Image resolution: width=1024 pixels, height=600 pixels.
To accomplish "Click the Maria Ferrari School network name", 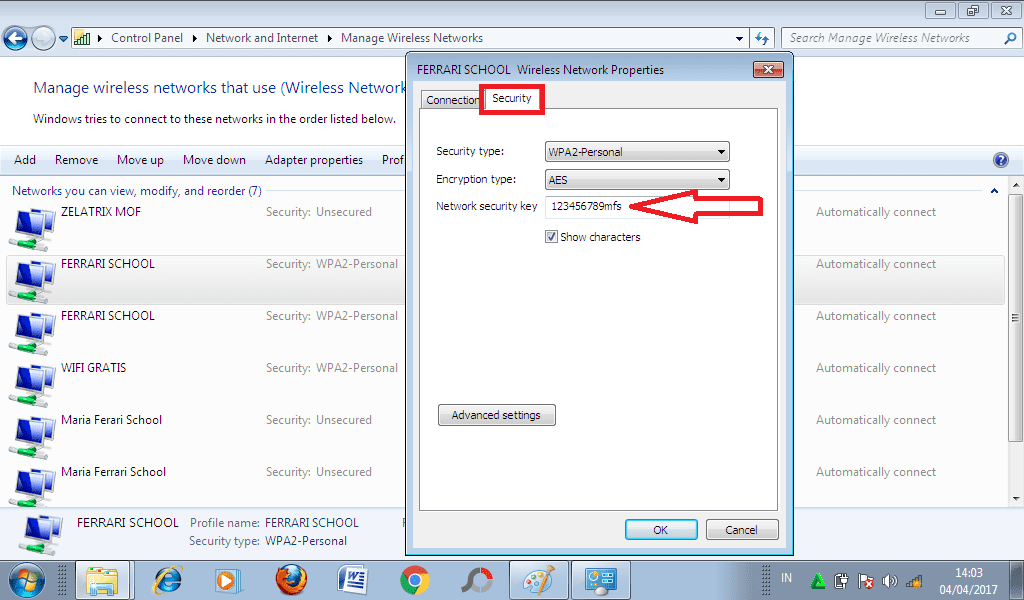I will tap(114, 471).
